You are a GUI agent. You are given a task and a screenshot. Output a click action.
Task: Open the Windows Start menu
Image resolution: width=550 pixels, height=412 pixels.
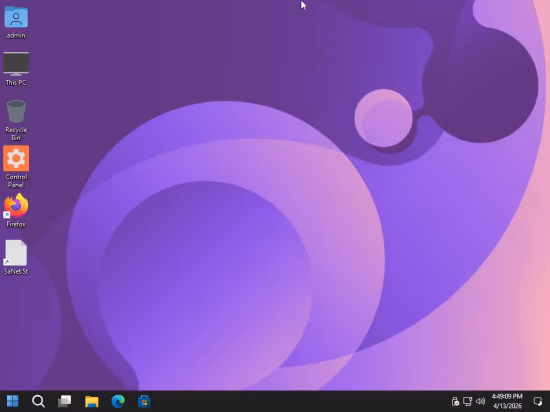pyautogui.click(x=13, y=401)
